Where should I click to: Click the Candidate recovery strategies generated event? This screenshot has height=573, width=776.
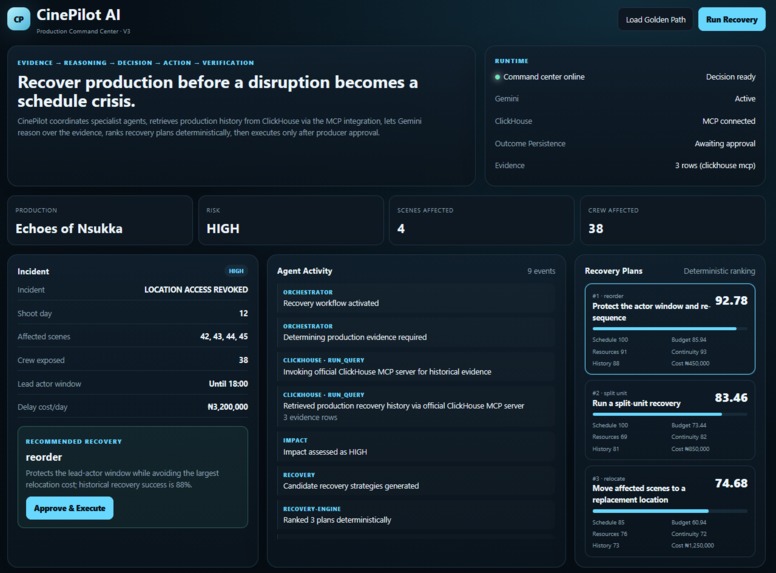[416, 481]
